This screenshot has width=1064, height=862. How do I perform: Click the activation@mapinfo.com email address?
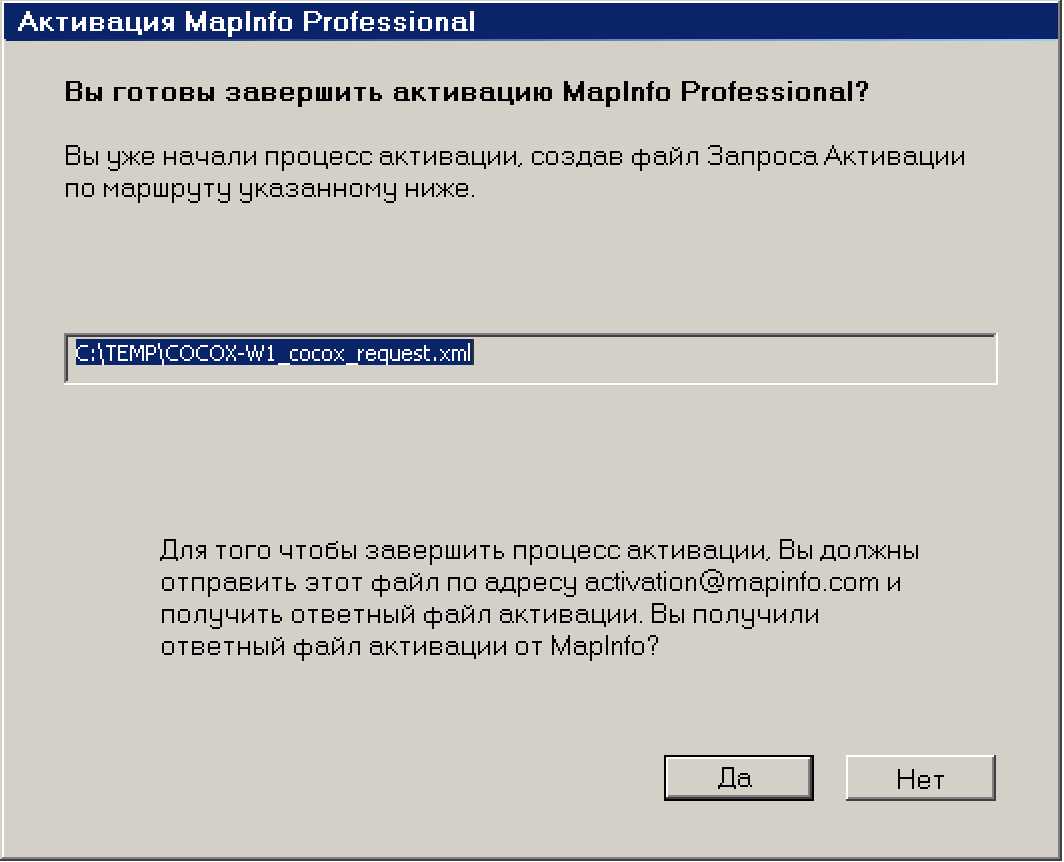pyautogui.click(x=732, y=582)
